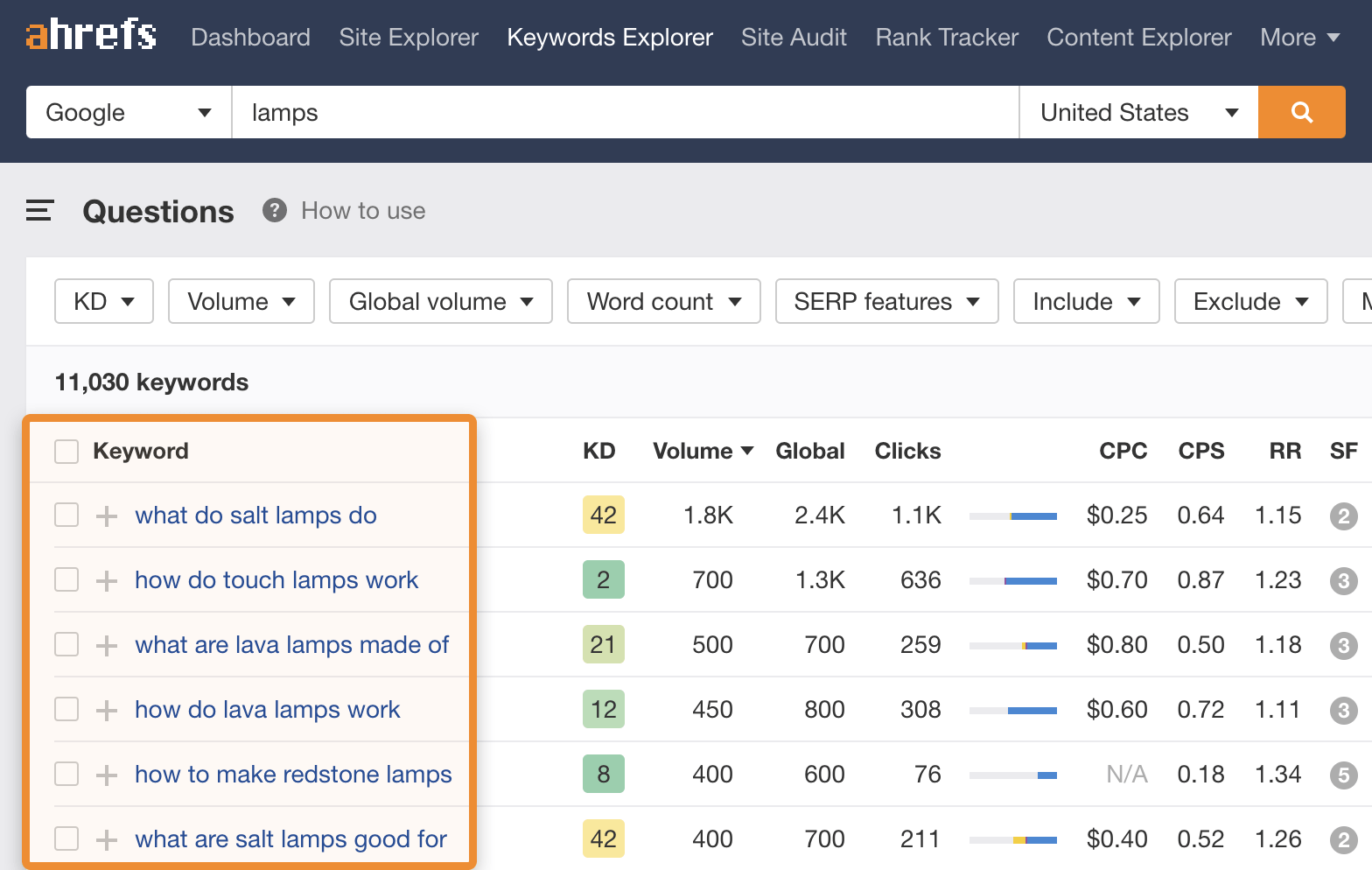Click the How to use link
The width and height of the screenshot is (1372, 870).
pyautogui.click(x=363, y=211)
